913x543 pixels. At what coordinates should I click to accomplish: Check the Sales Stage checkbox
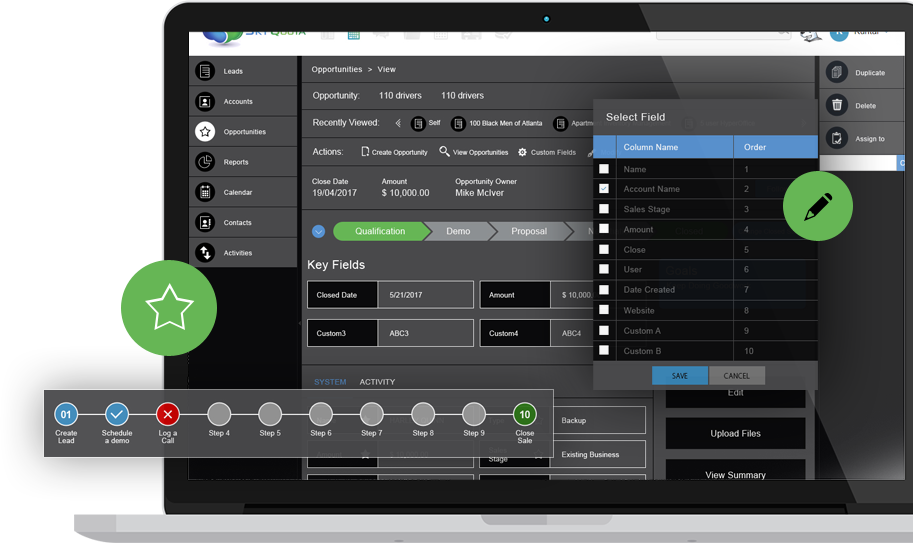tap(604, 209)
